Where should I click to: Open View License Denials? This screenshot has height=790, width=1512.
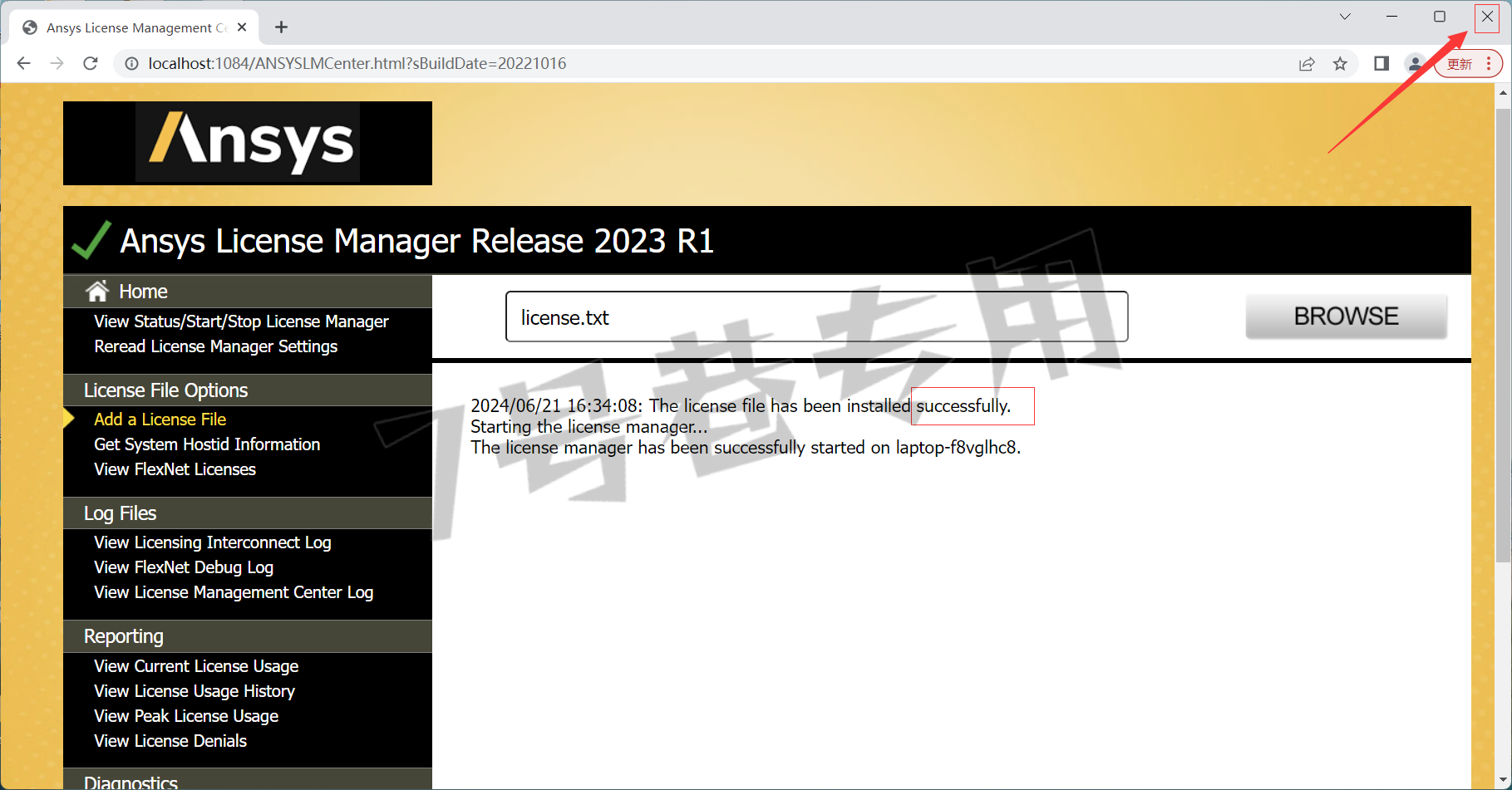170,741
